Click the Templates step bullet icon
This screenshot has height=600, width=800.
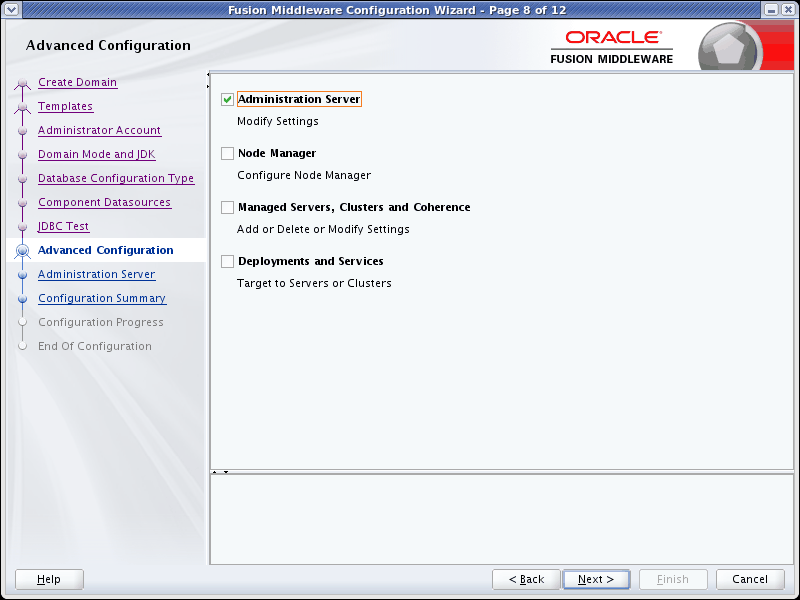[x=22, y=107]
